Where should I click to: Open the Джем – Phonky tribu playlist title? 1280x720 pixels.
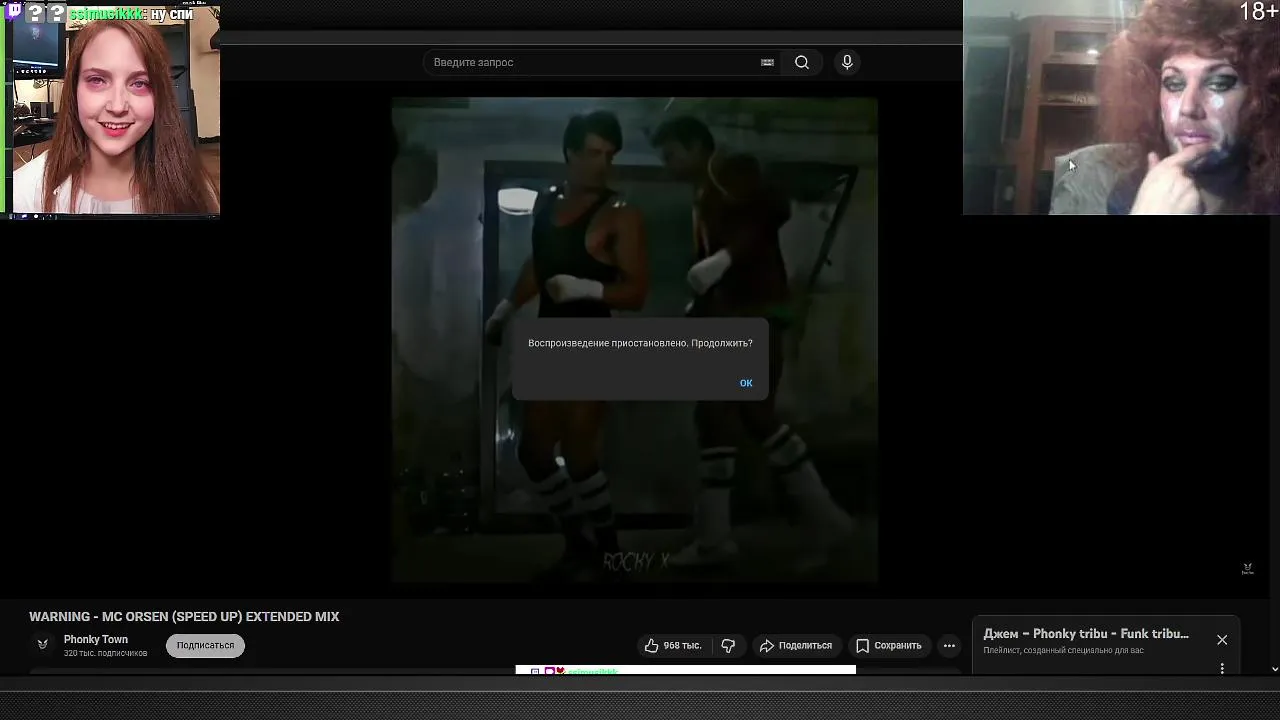pyautogui.click(x=1086, y=634)
